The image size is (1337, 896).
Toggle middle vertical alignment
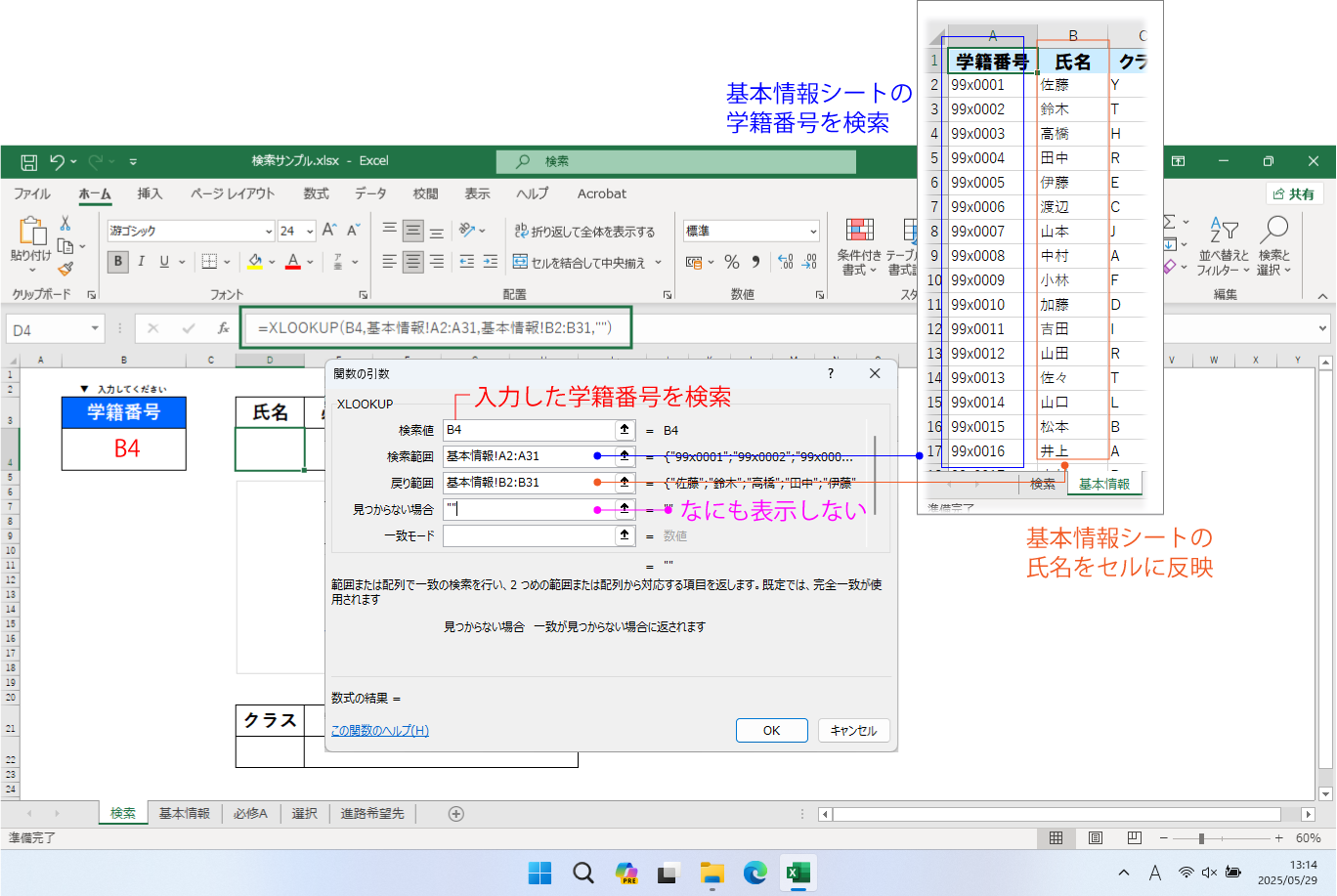pyautogui.click(x=413, y=231)
